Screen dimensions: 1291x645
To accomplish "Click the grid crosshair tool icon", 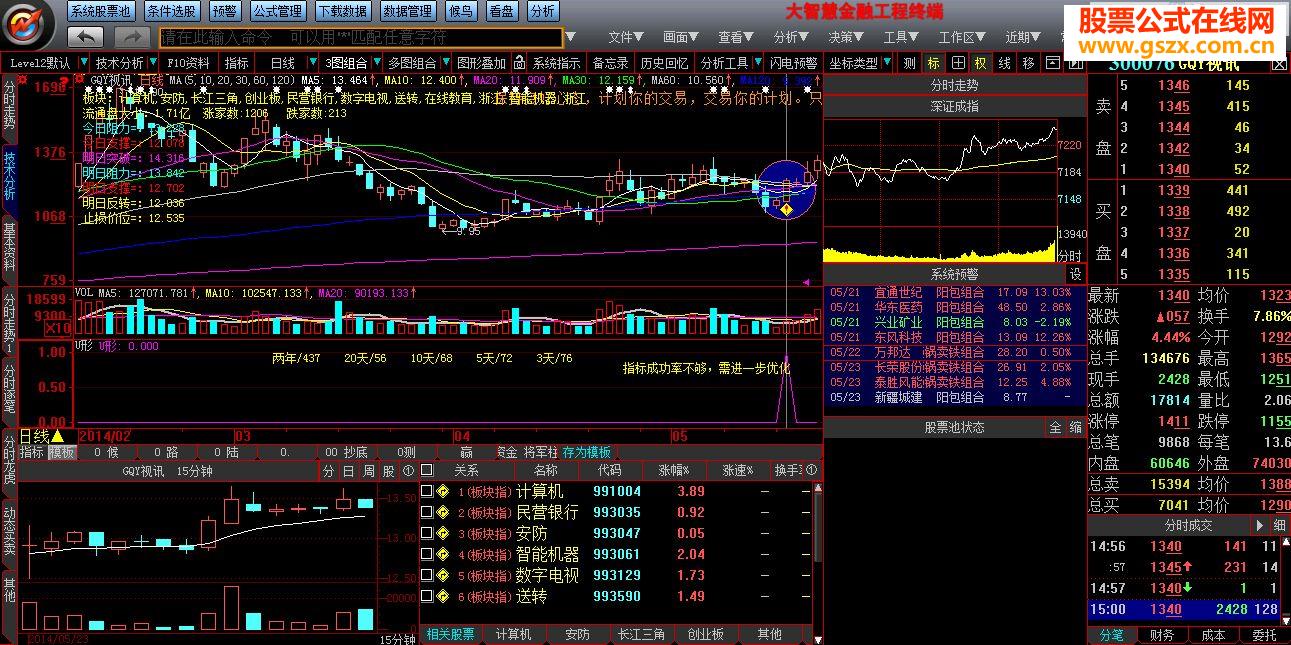I will [958, 62].
